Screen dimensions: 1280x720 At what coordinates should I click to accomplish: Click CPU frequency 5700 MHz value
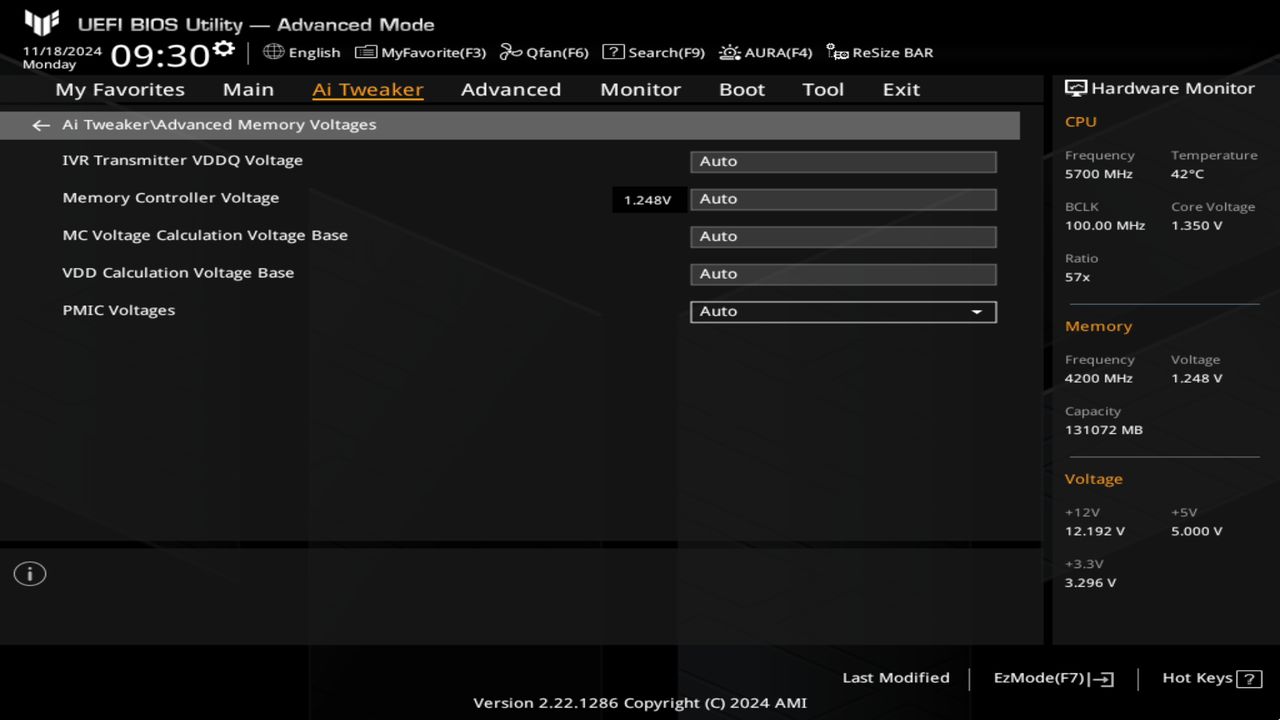pos(1099,174)
